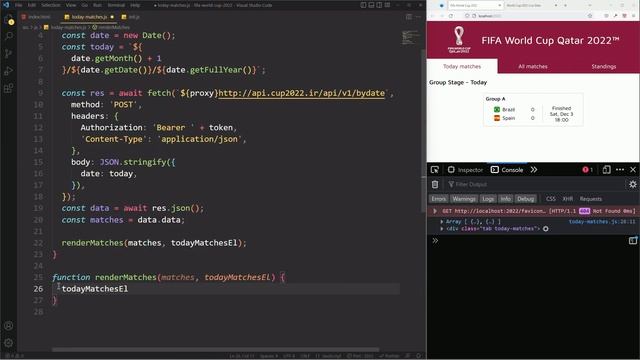Switch console to multi-line editor mode
Screen dimensions: 640x360
[633, 240]
